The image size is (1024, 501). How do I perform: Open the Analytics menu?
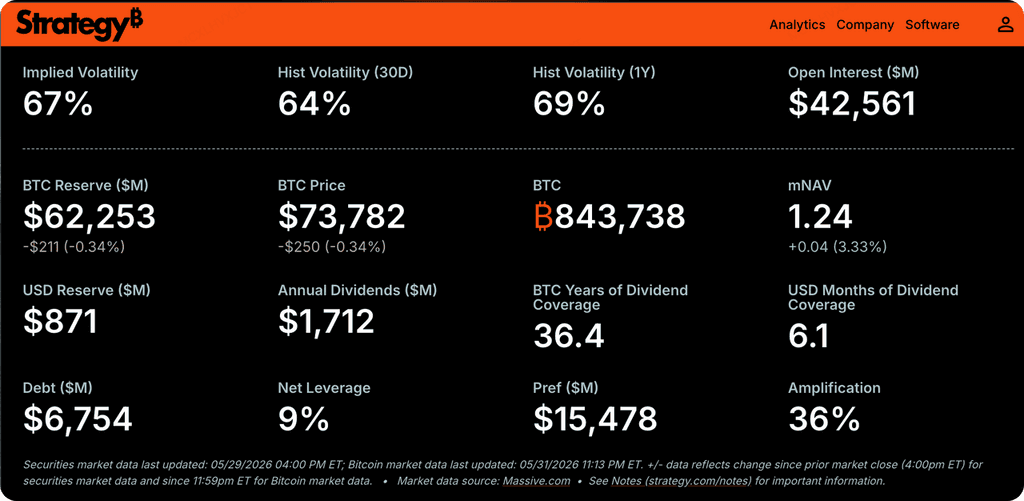tap(797, 25)
